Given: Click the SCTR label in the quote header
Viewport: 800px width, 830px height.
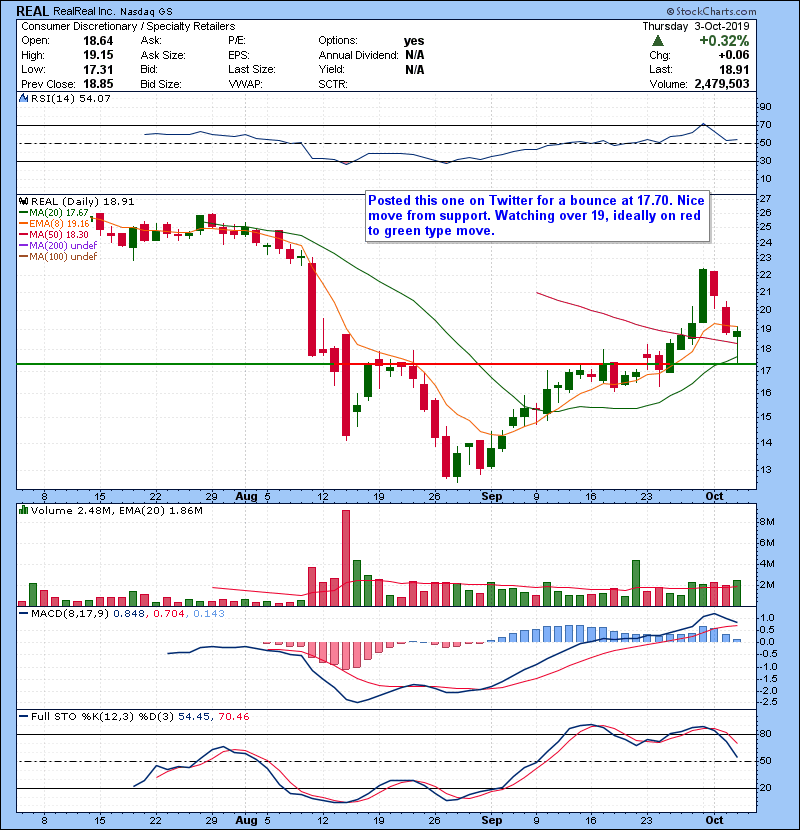Looking at the screenshot, I should [x=332, y=84].
